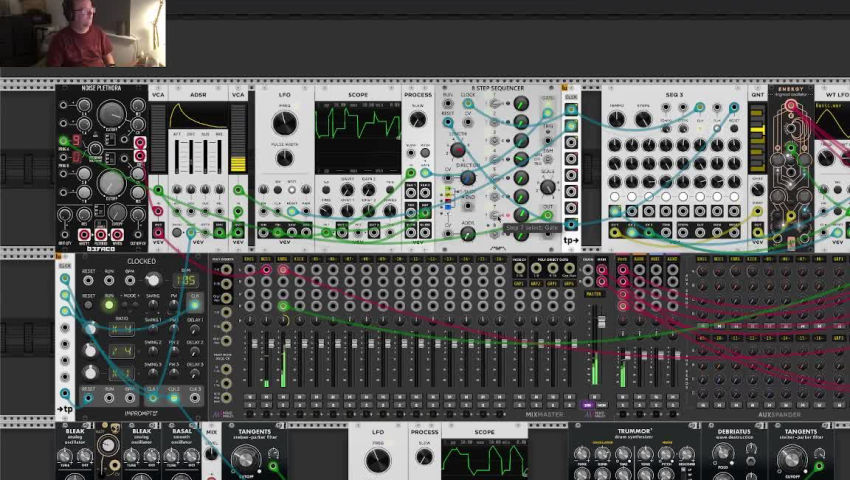Click the 8 Step Sequencer CLOCK jack
The height and width of the screenshot is (480, 850).
pyautogui.click(x=468, y=104)
